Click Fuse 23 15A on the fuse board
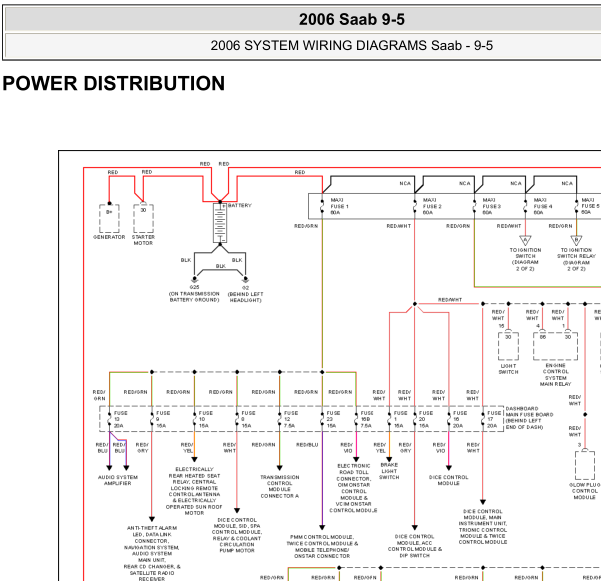The image size is (601, 581). tap(322, 419)
